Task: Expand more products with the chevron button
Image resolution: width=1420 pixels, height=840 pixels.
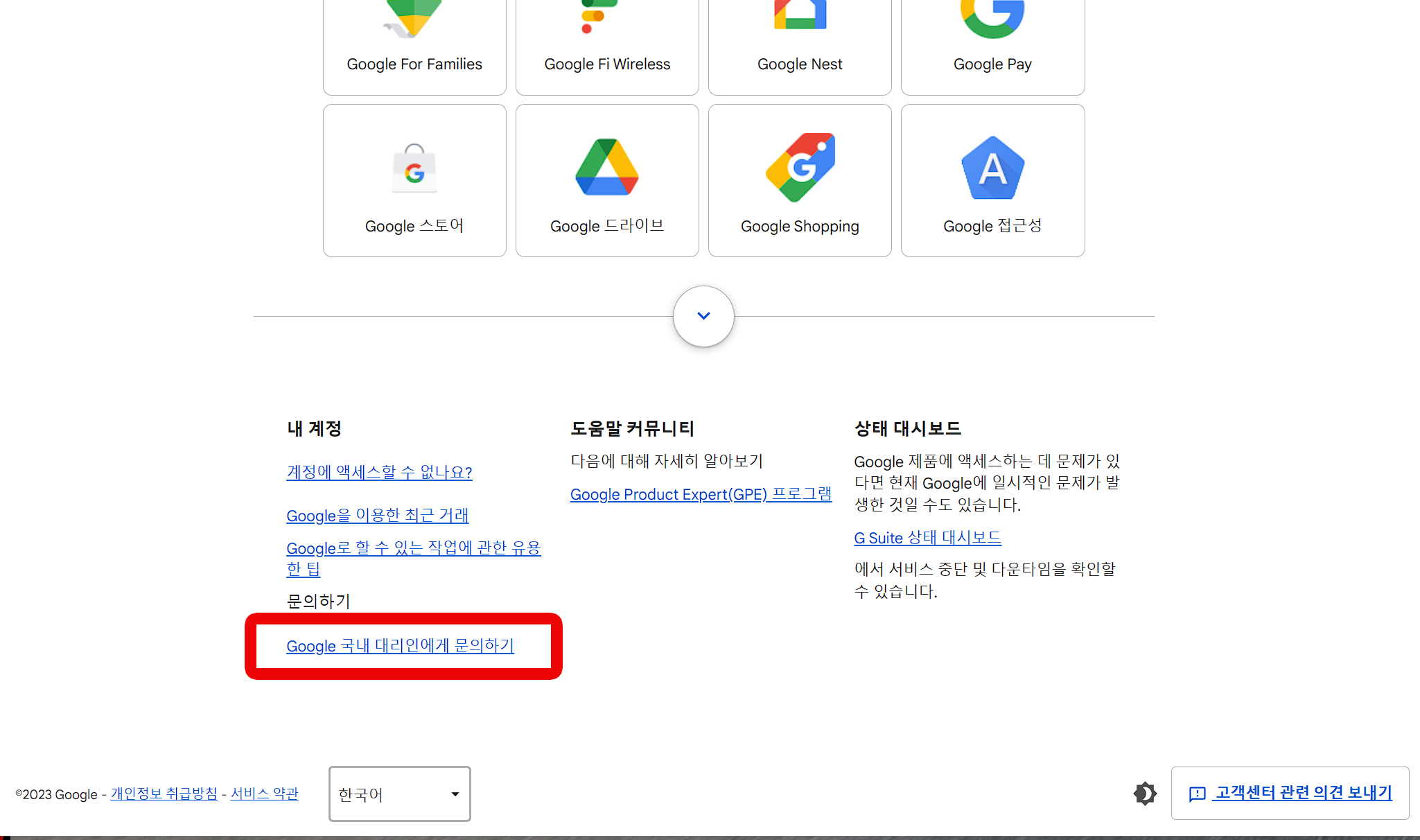Action: (x=703, y=316)
